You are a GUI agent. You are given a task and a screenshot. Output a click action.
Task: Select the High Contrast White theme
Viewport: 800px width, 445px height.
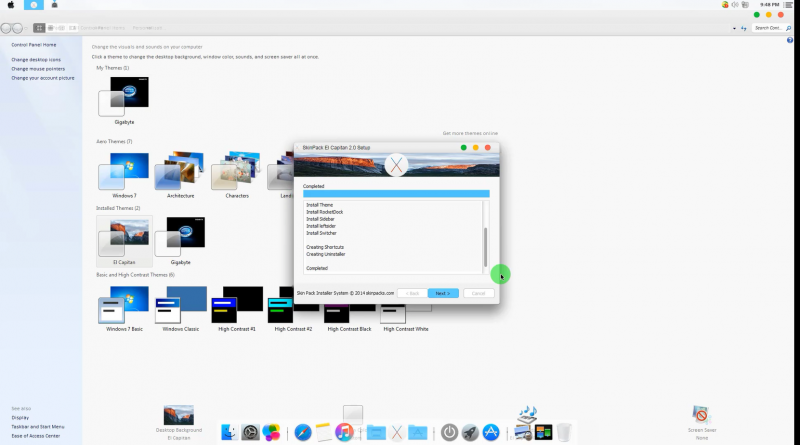pos(406,316)
